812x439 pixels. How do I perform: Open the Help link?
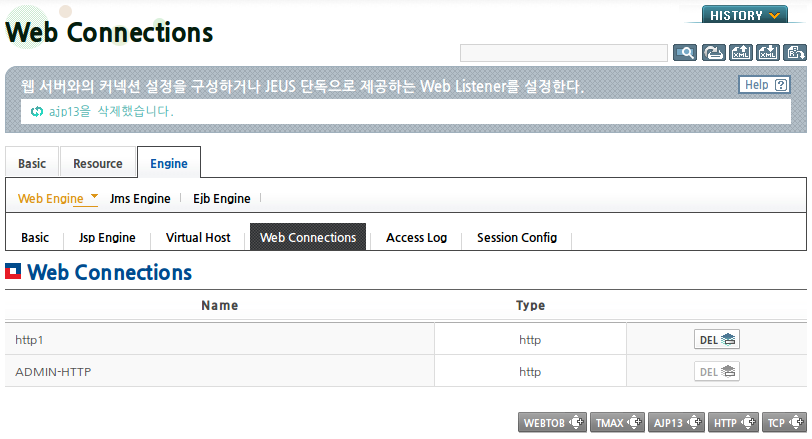(x=764, y=85)
